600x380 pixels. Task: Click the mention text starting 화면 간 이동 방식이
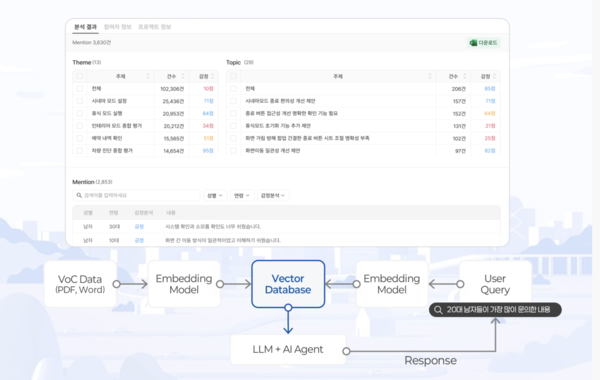[223, 240]
